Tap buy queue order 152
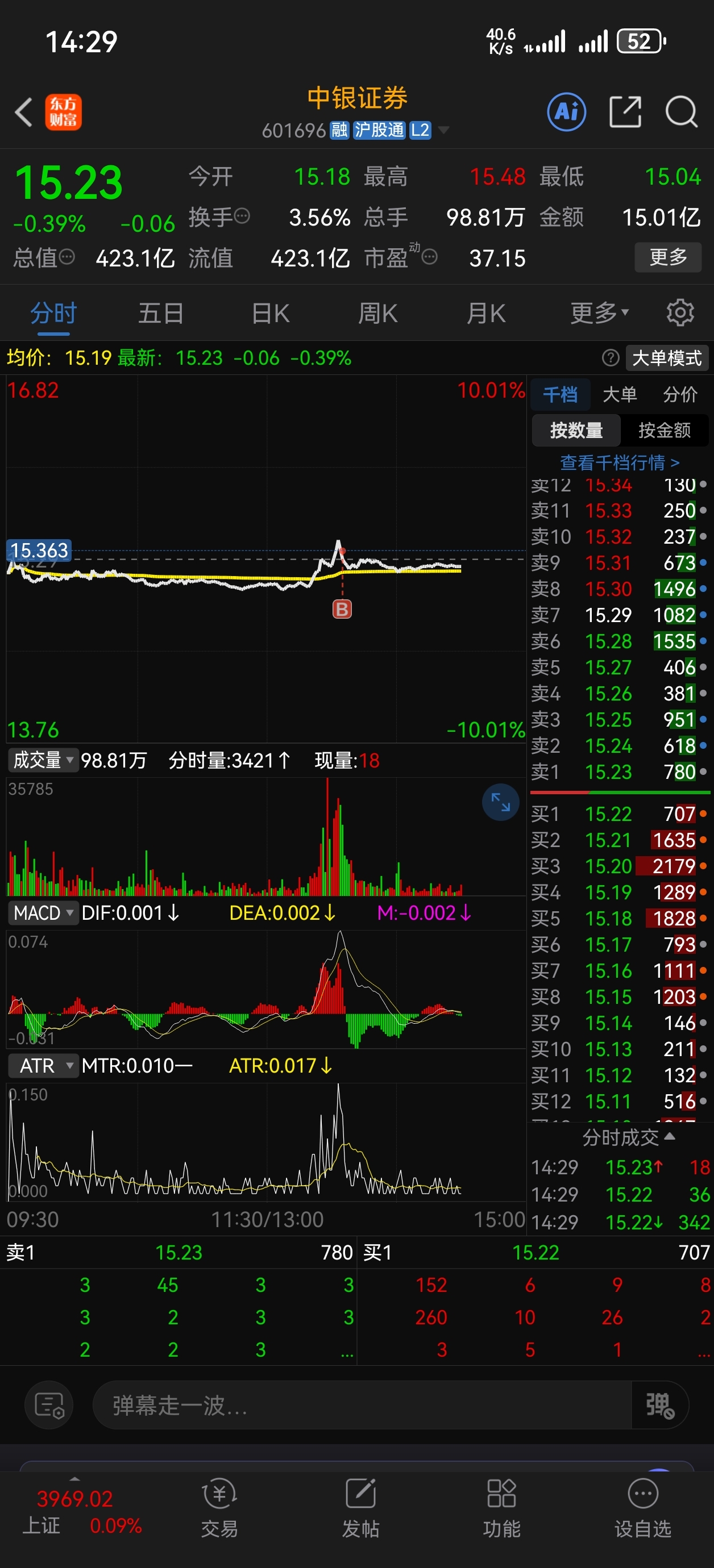 click(x=431, y=1285)
